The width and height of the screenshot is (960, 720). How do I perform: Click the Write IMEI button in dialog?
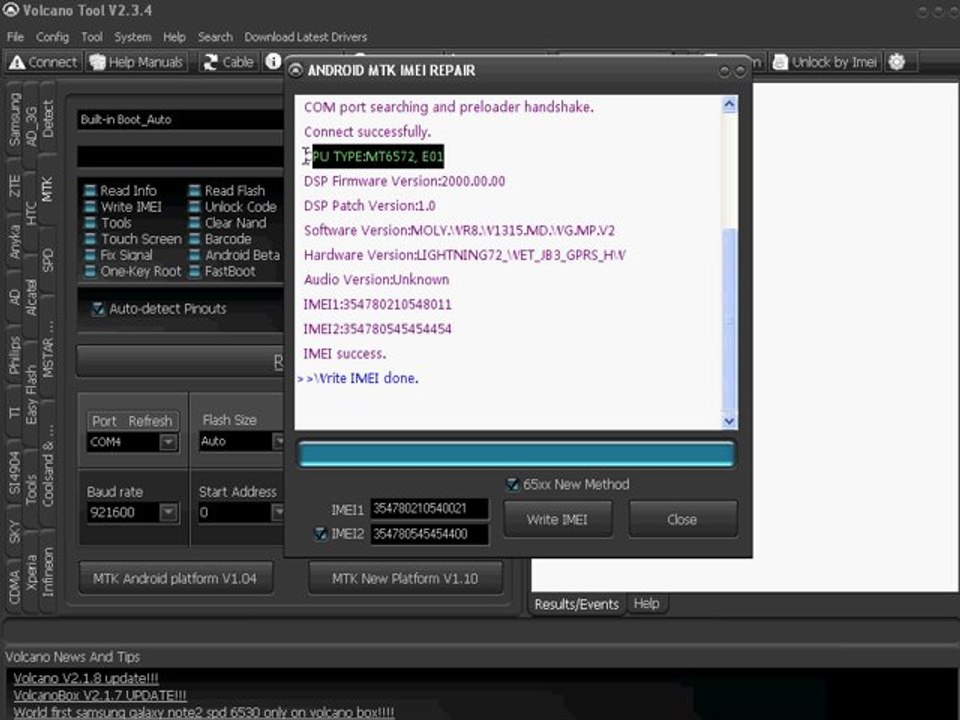(x=557, y=520)
